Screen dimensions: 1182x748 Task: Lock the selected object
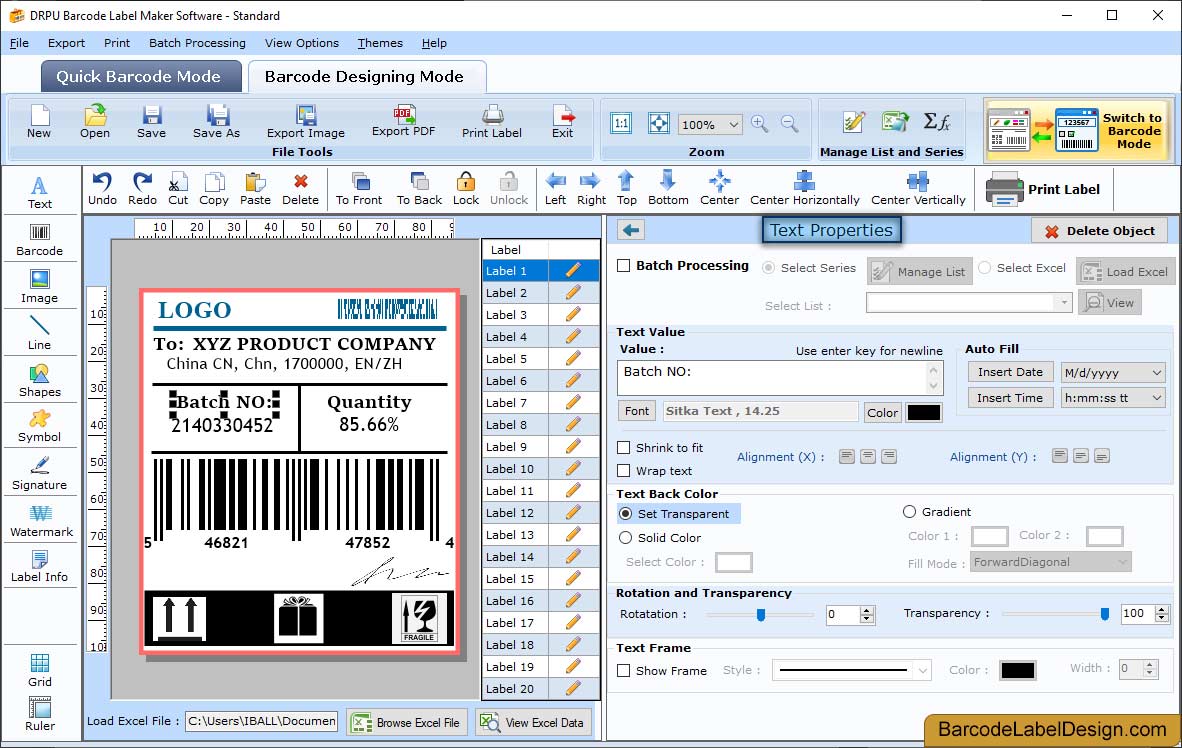point(466,189)
